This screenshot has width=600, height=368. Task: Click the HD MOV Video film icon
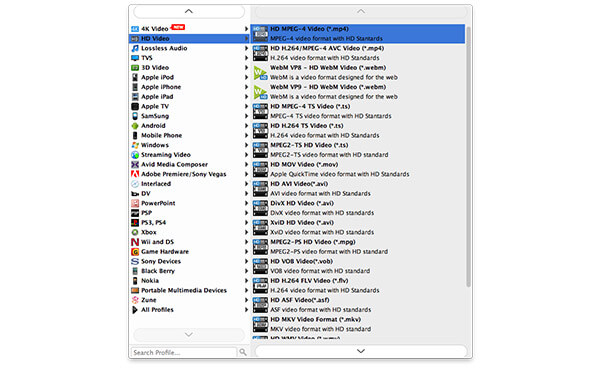[x=260, y=169]
